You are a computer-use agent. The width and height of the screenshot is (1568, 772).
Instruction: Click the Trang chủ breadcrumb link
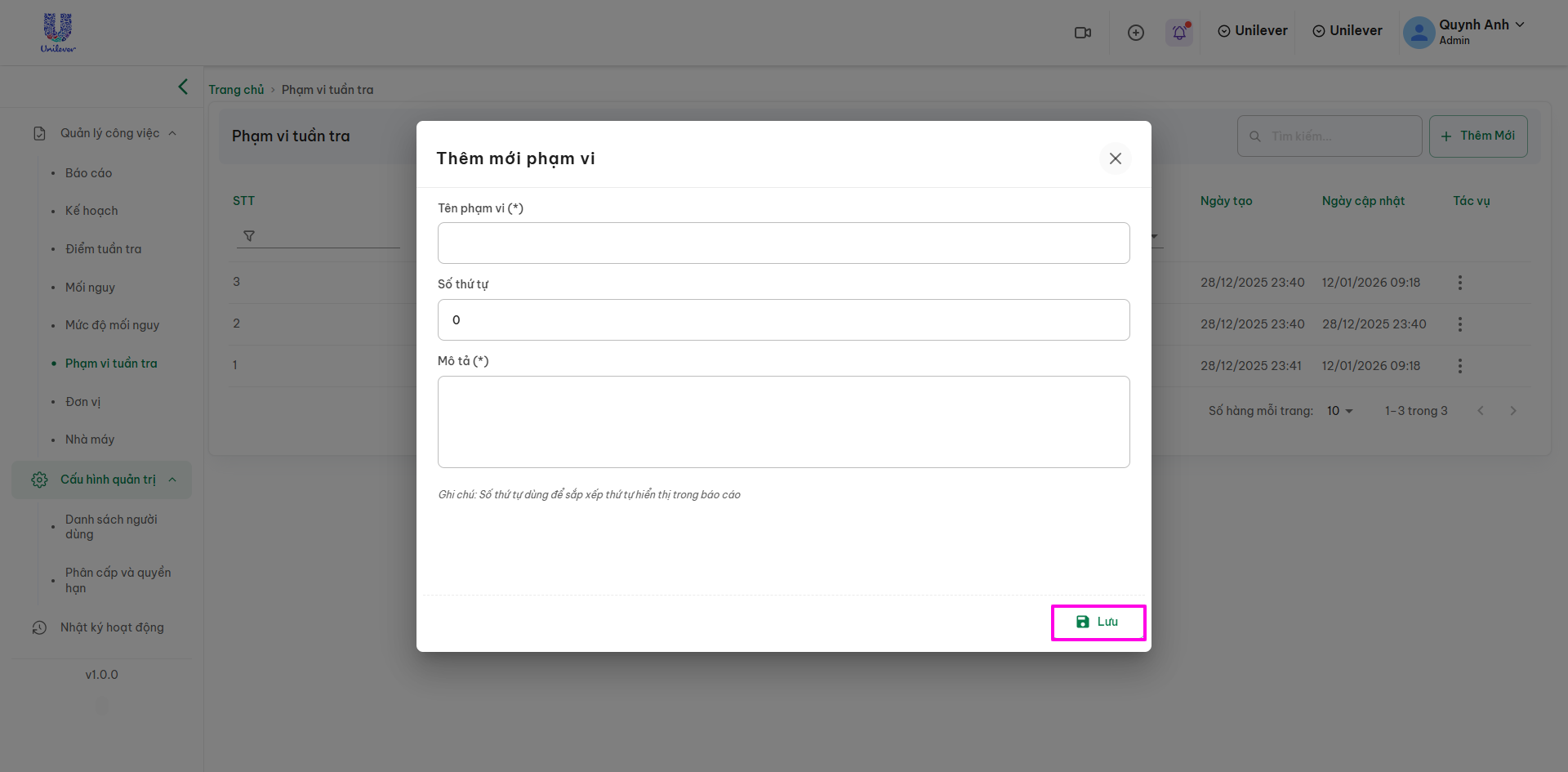tap(236, 90)
